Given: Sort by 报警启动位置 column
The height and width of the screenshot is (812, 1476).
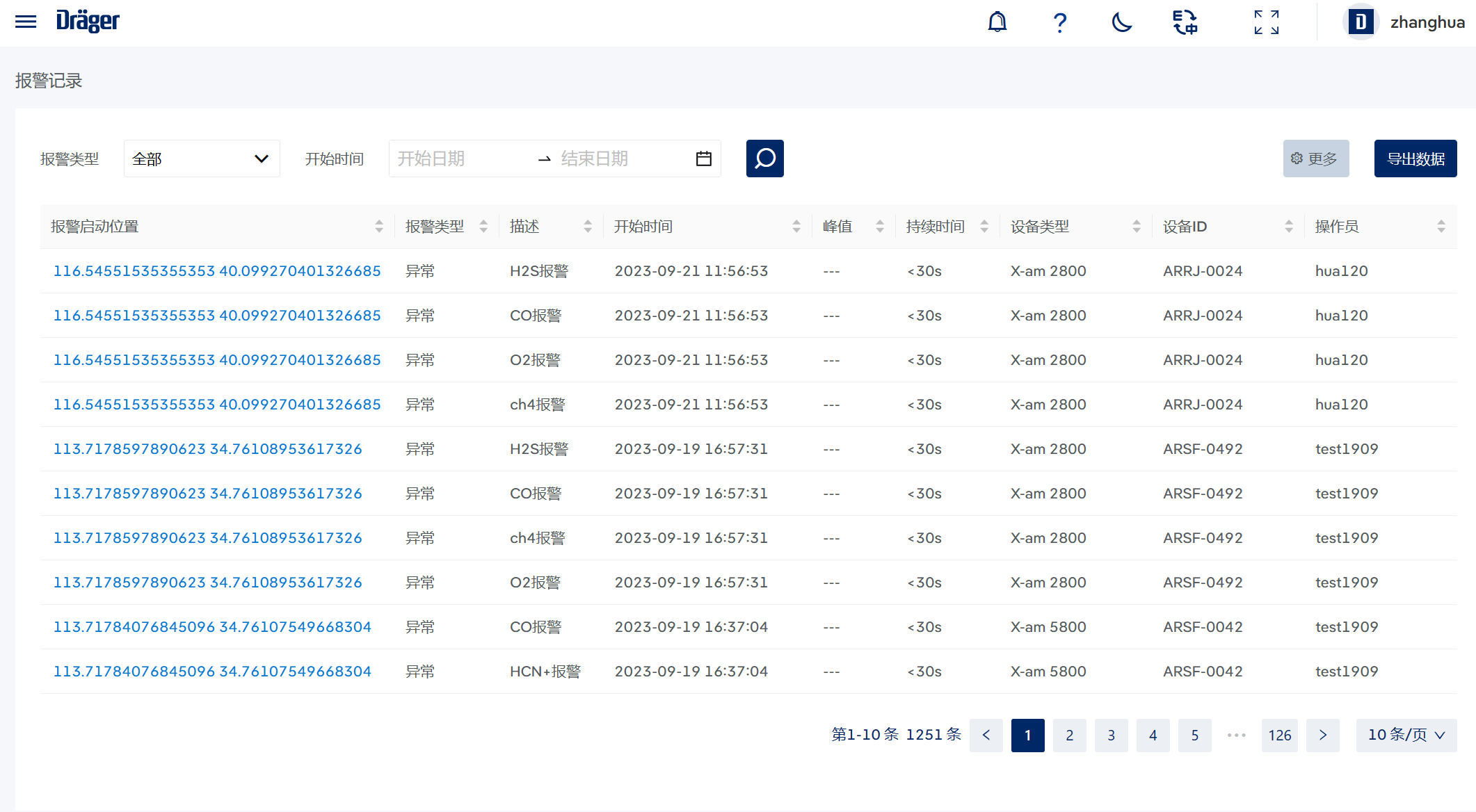Looking at the screenshot, I should (379, 227).
